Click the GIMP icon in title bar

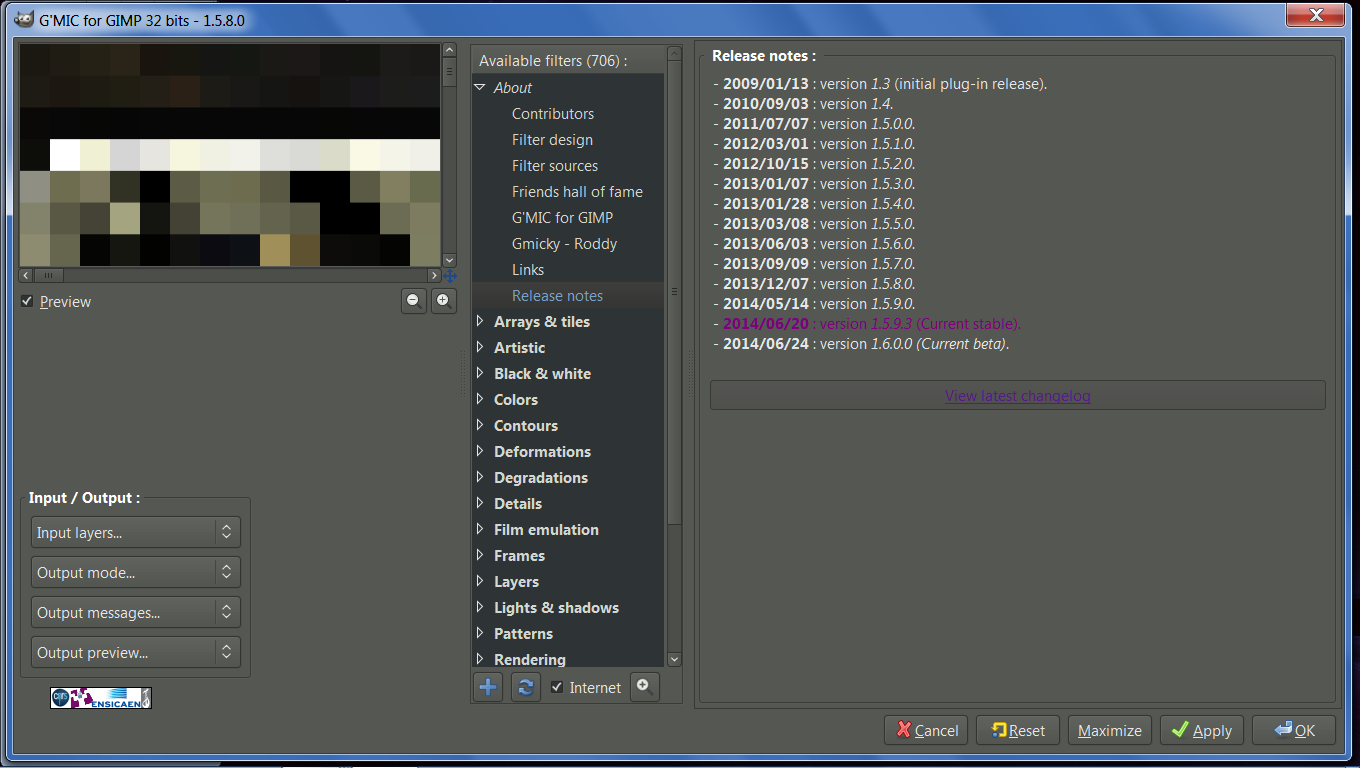pos(23,19)
